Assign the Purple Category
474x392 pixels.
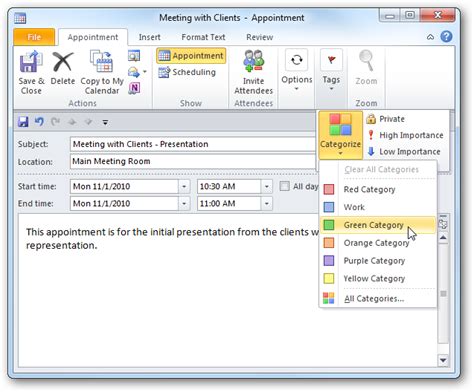click(x=378, y=261)
